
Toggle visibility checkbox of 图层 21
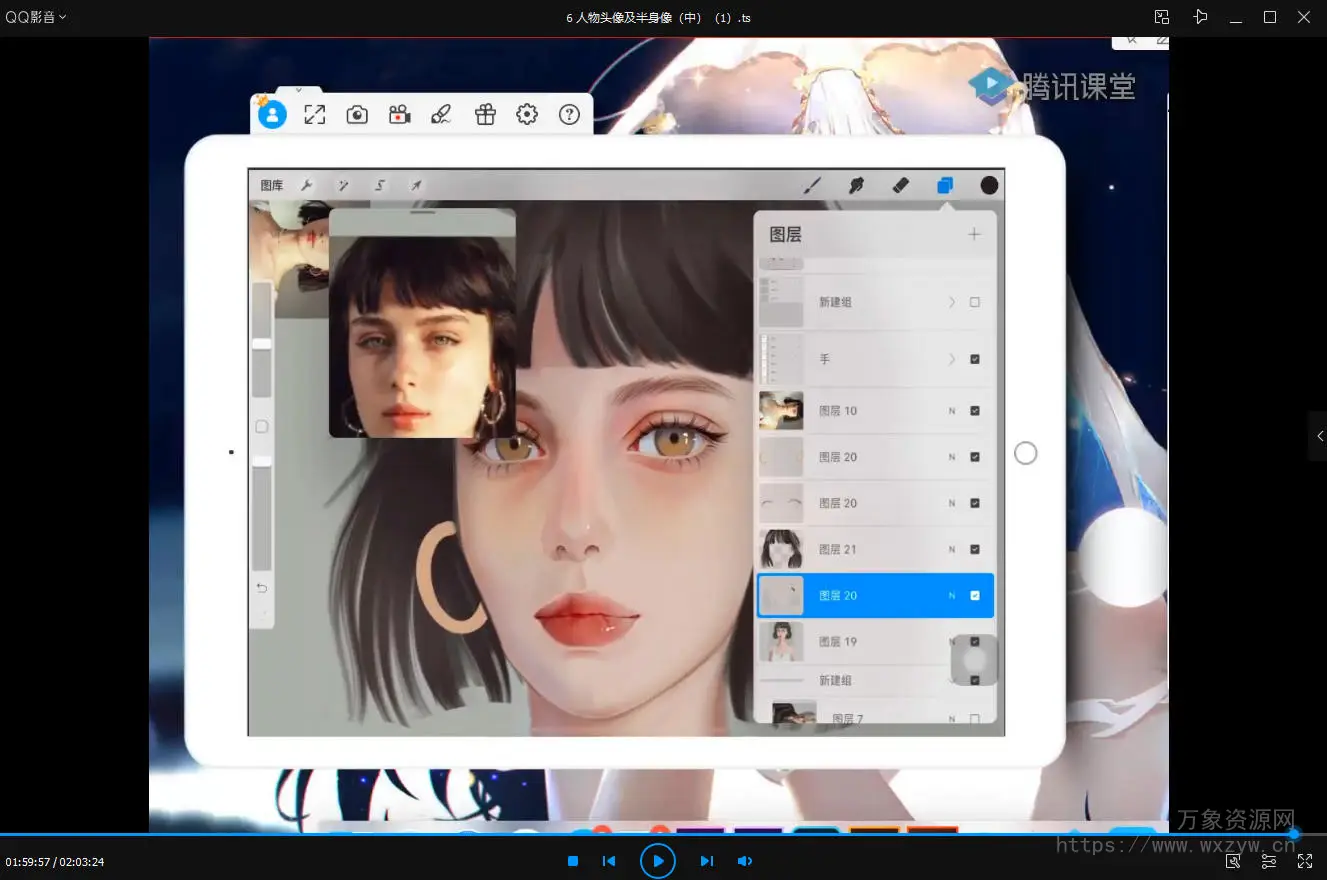point(975,549)
